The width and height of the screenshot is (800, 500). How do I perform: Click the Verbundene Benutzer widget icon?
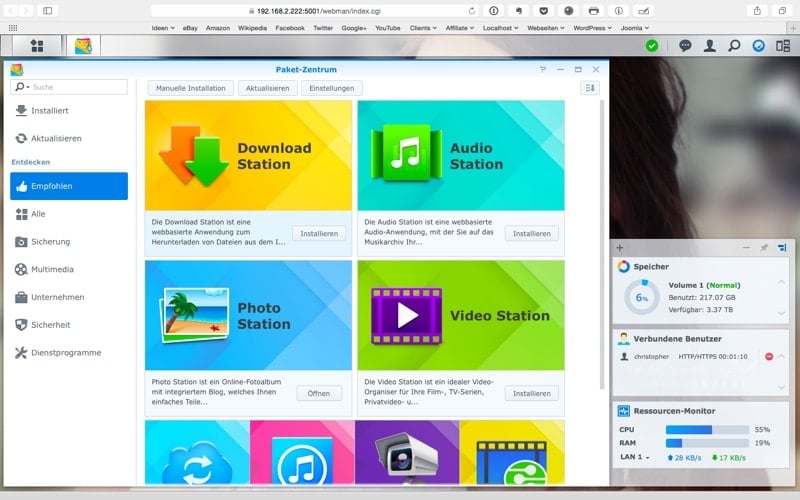tap(623, 338)
